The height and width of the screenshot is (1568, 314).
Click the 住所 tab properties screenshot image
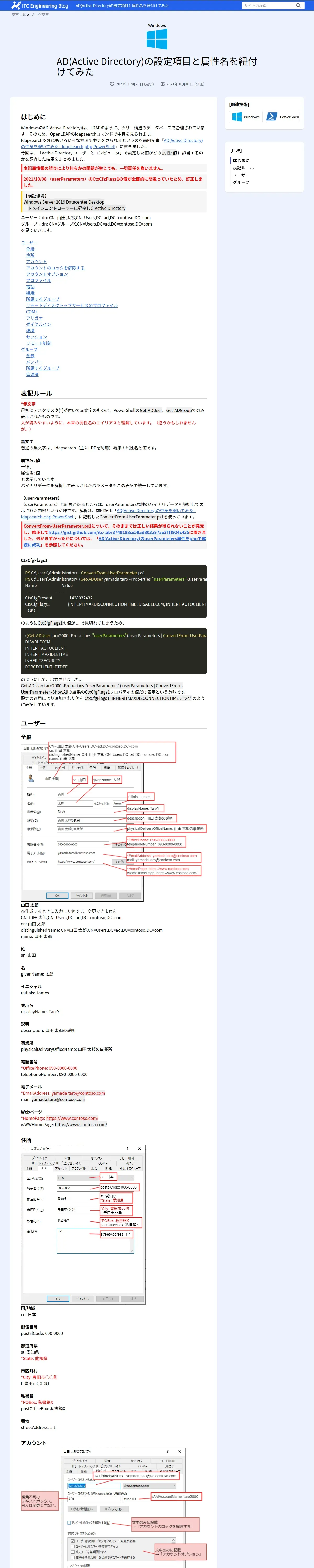coord(83,1224)
